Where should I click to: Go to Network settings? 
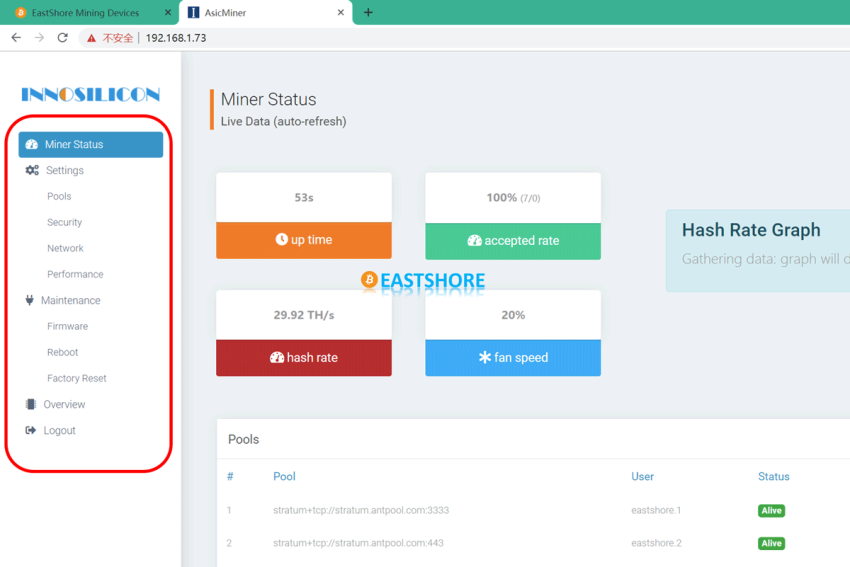pyautogui.click(x=65, y=249)
